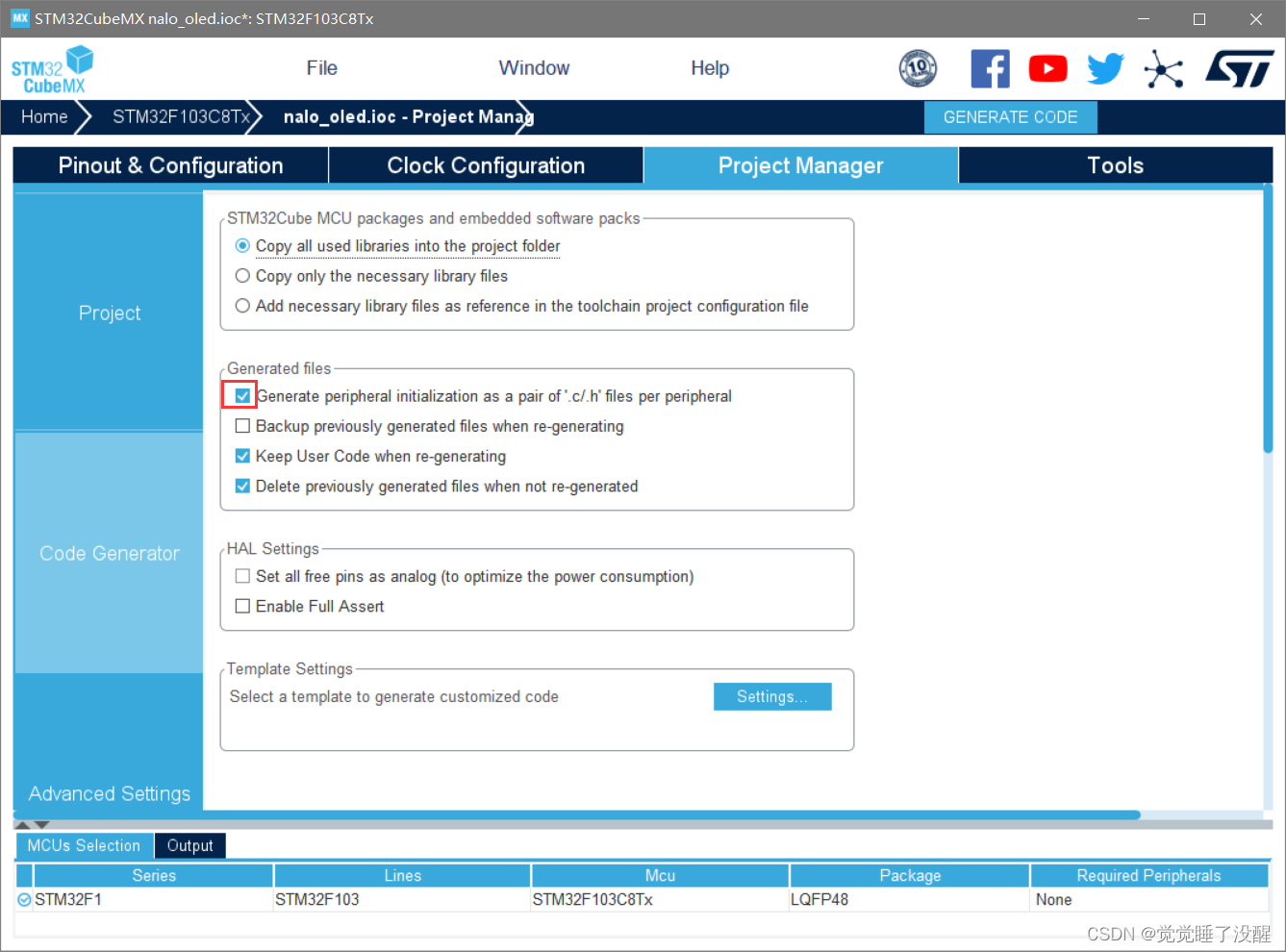Open the Project side section
This screenshot has height=952, width=1286.
[x=109, y=313]
